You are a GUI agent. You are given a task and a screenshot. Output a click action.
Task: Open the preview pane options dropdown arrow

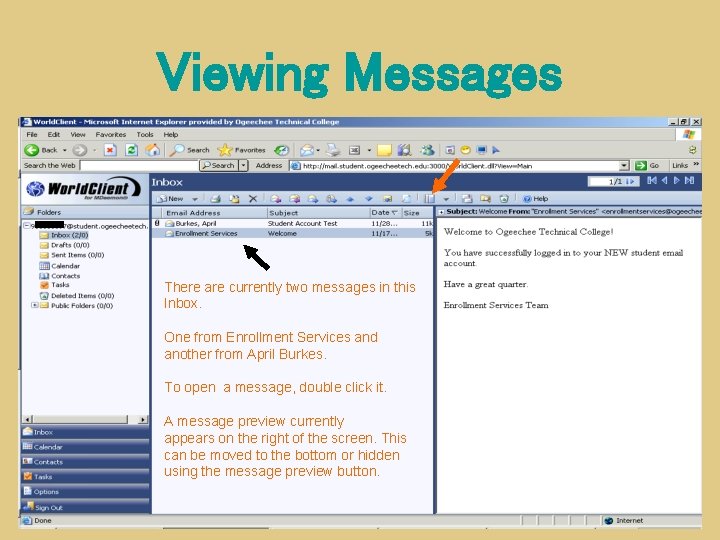tap(446, 199)
